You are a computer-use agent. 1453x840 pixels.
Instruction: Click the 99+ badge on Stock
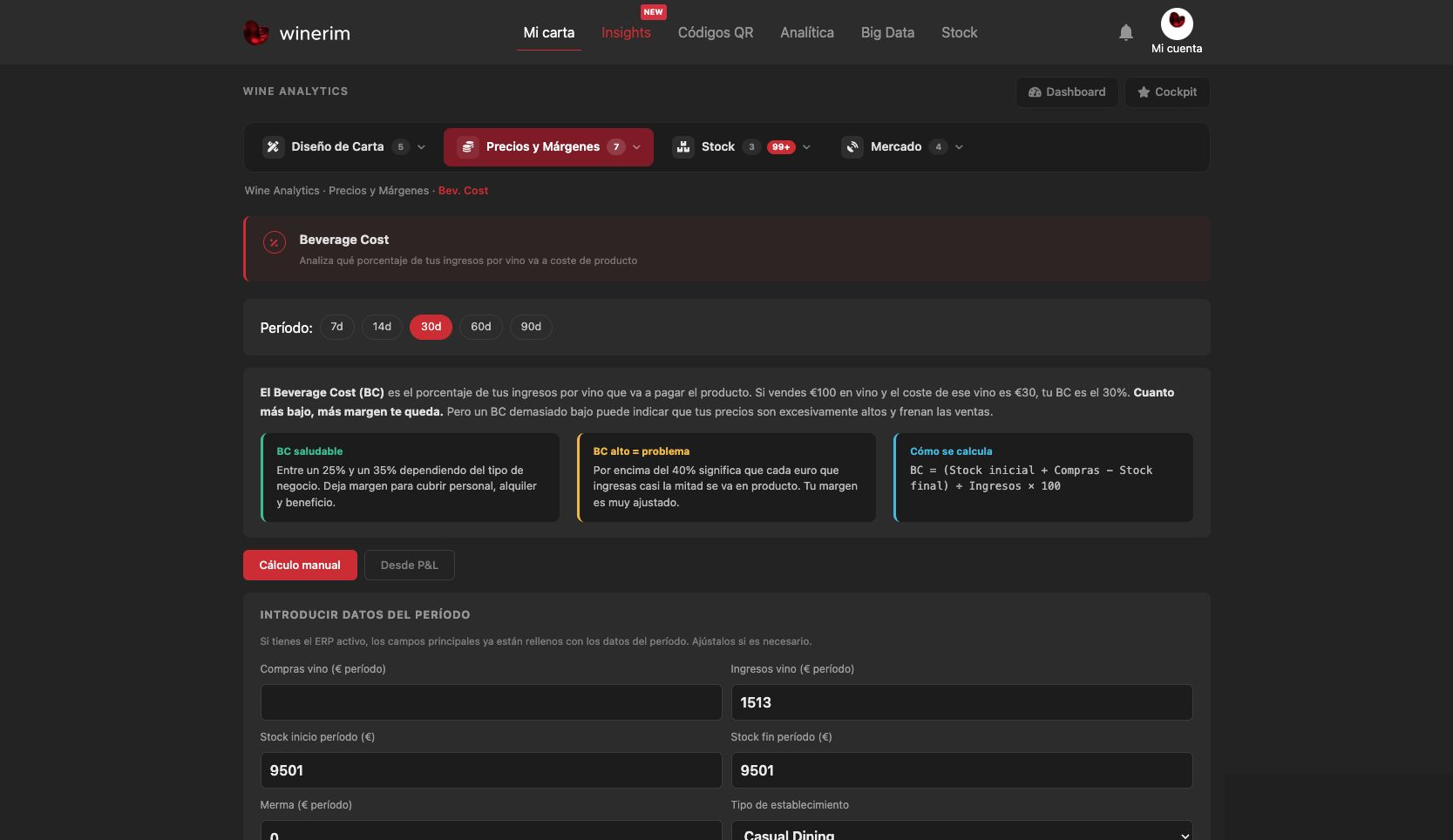pyautogui.click(x=781, y=147)
